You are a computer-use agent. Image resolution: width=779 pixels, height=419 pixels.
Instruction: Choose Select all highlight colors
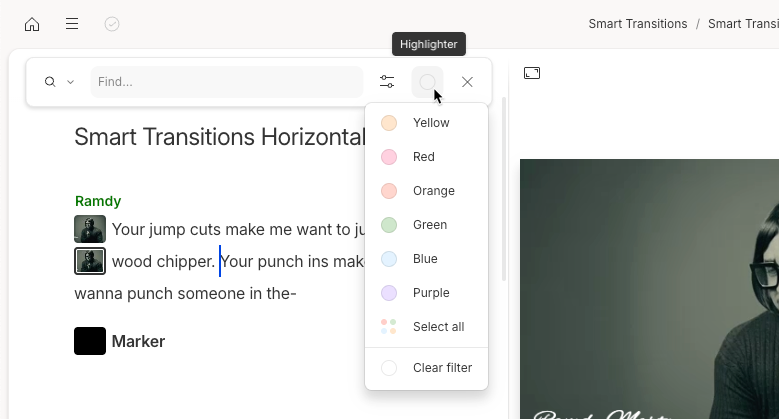tap(426, 327)
